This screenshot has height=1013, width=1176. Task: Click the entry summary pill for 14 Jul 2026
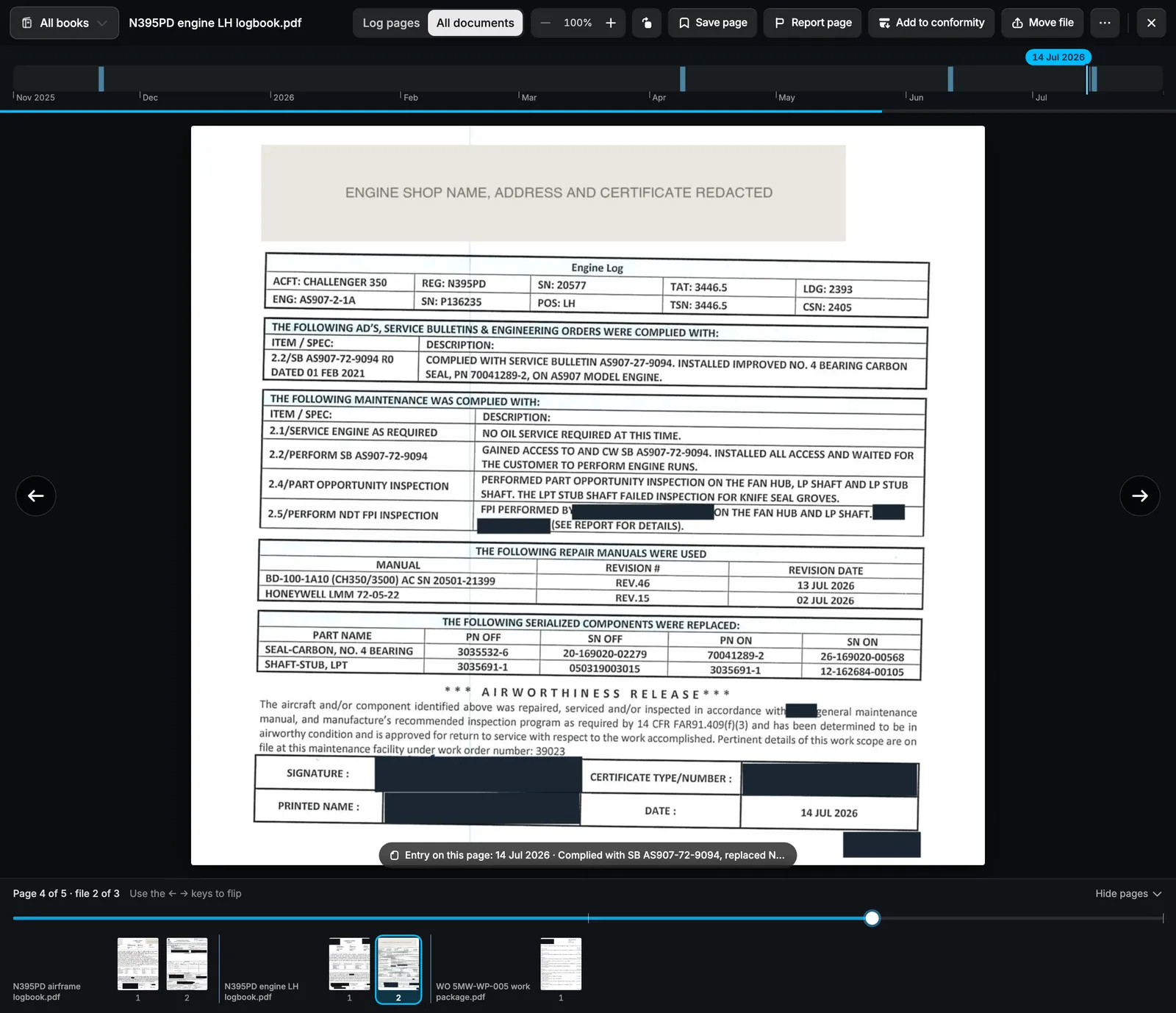tap(588, 855)
